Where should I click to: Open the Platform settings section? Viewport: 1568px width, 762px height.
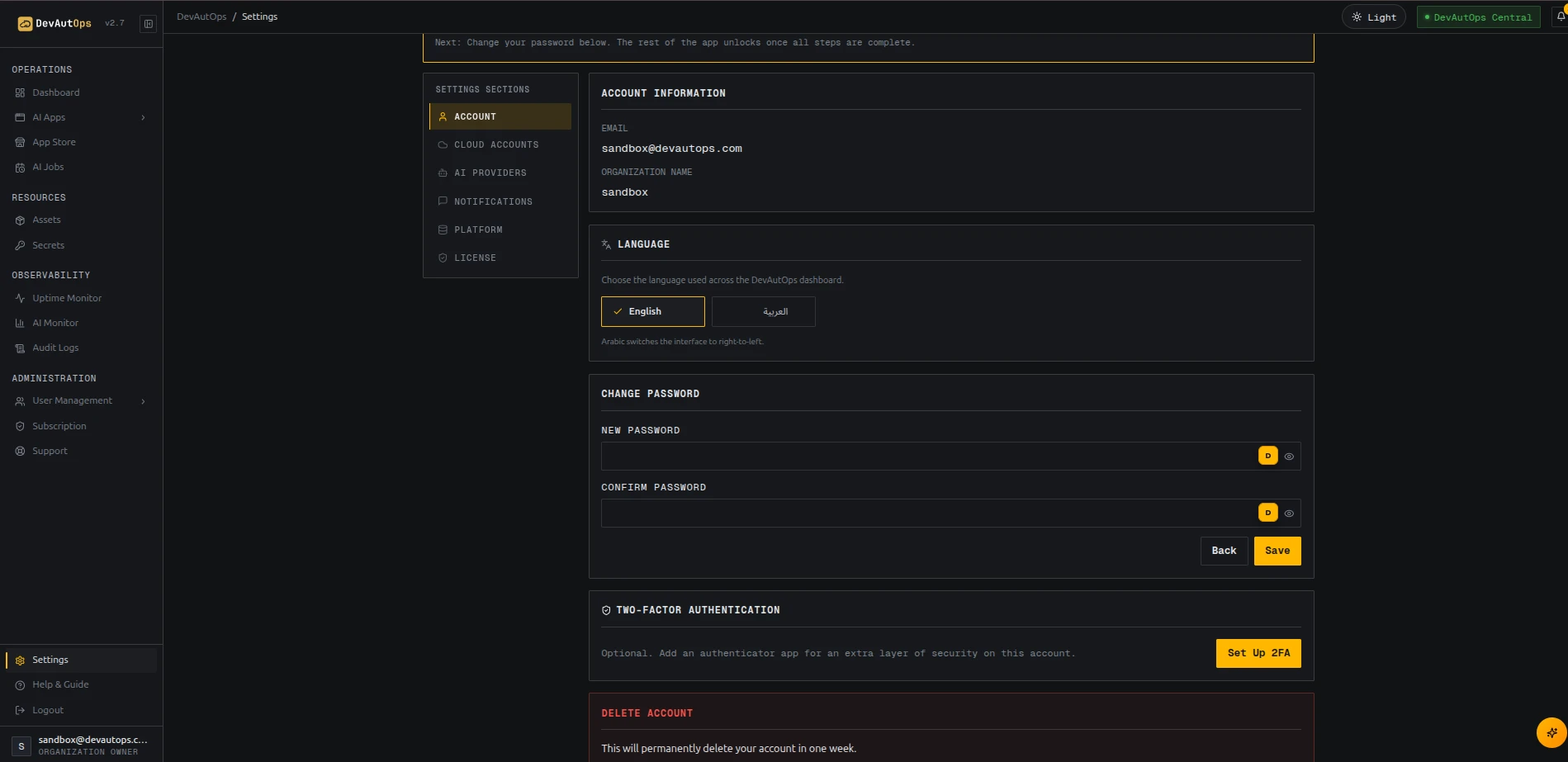pos(500,230)
